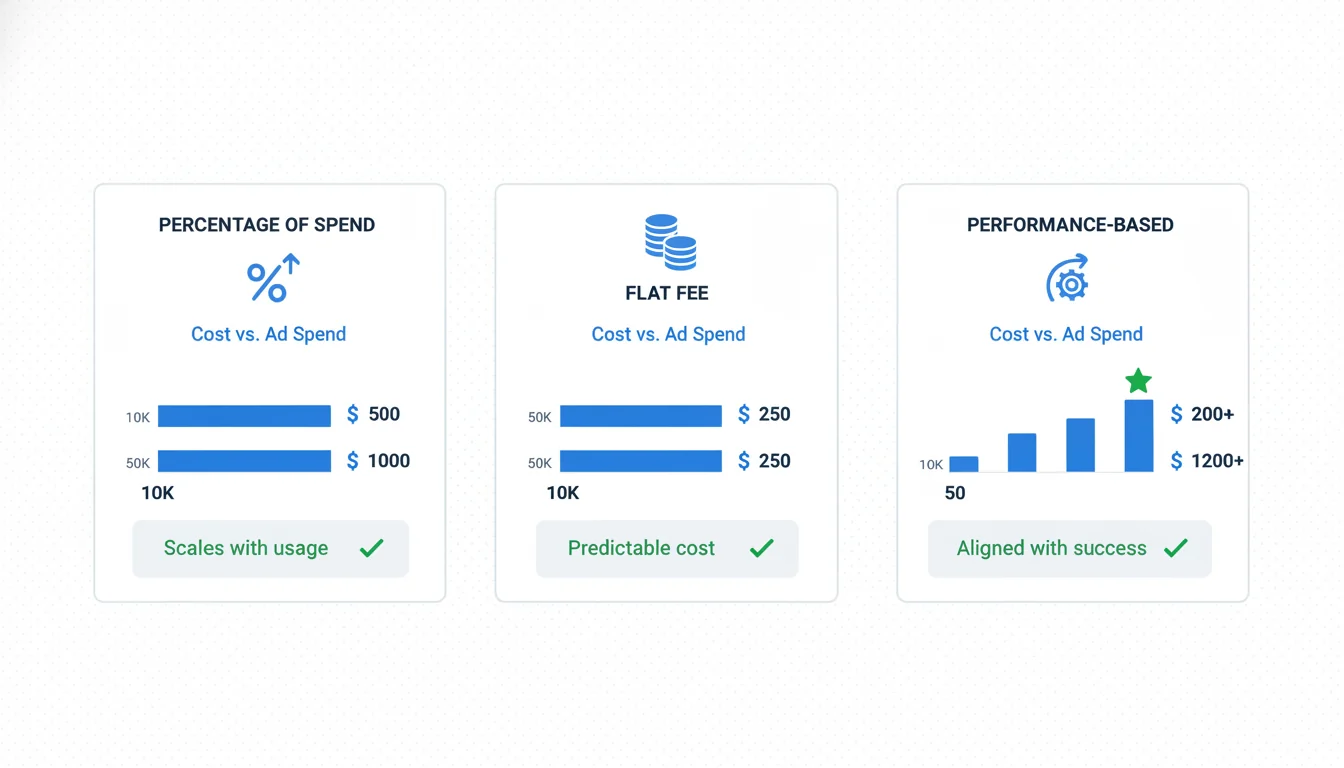1344x768 pixels.
Task: Click the blue bar showing $500
Action: (x=244, y=416)
